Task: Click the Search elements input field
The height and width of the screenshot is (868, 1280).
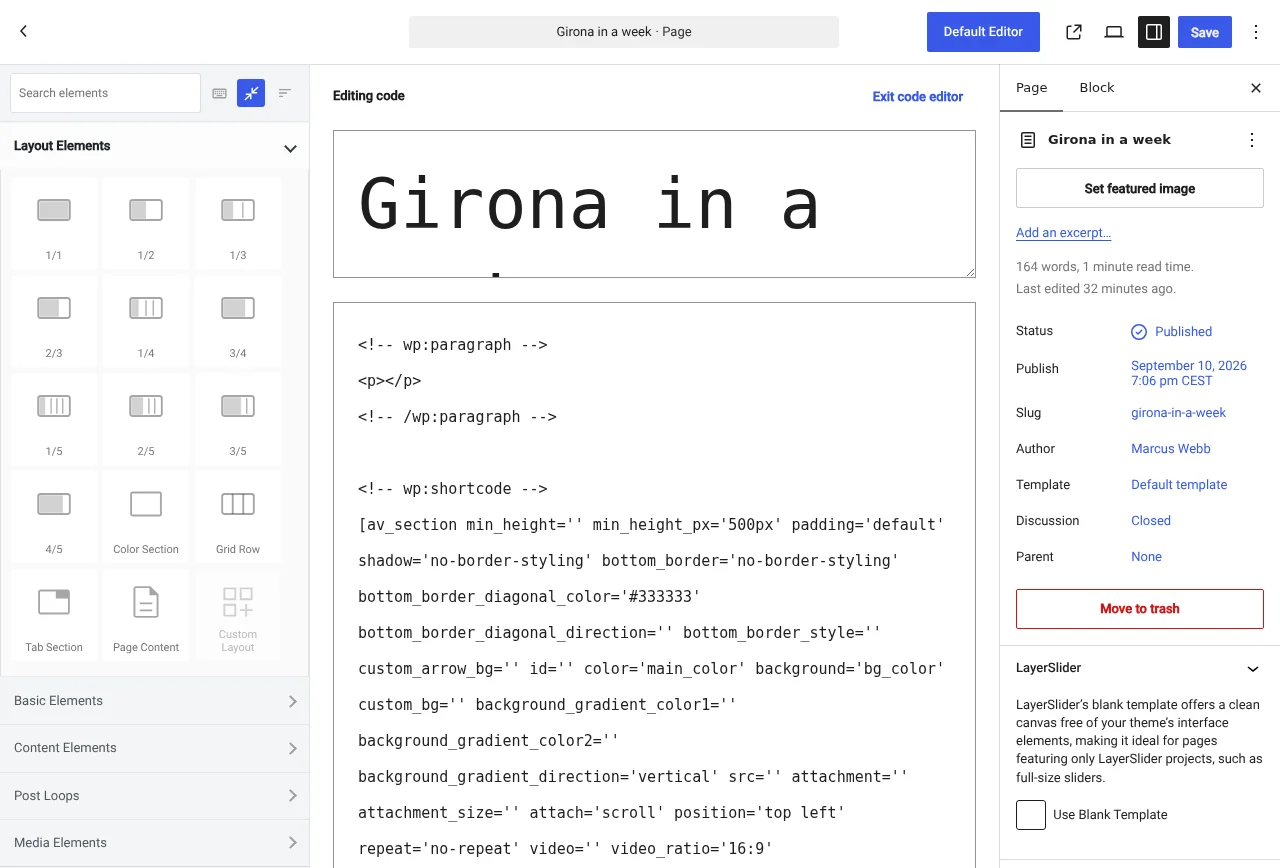Action: [x=105, y=93]
